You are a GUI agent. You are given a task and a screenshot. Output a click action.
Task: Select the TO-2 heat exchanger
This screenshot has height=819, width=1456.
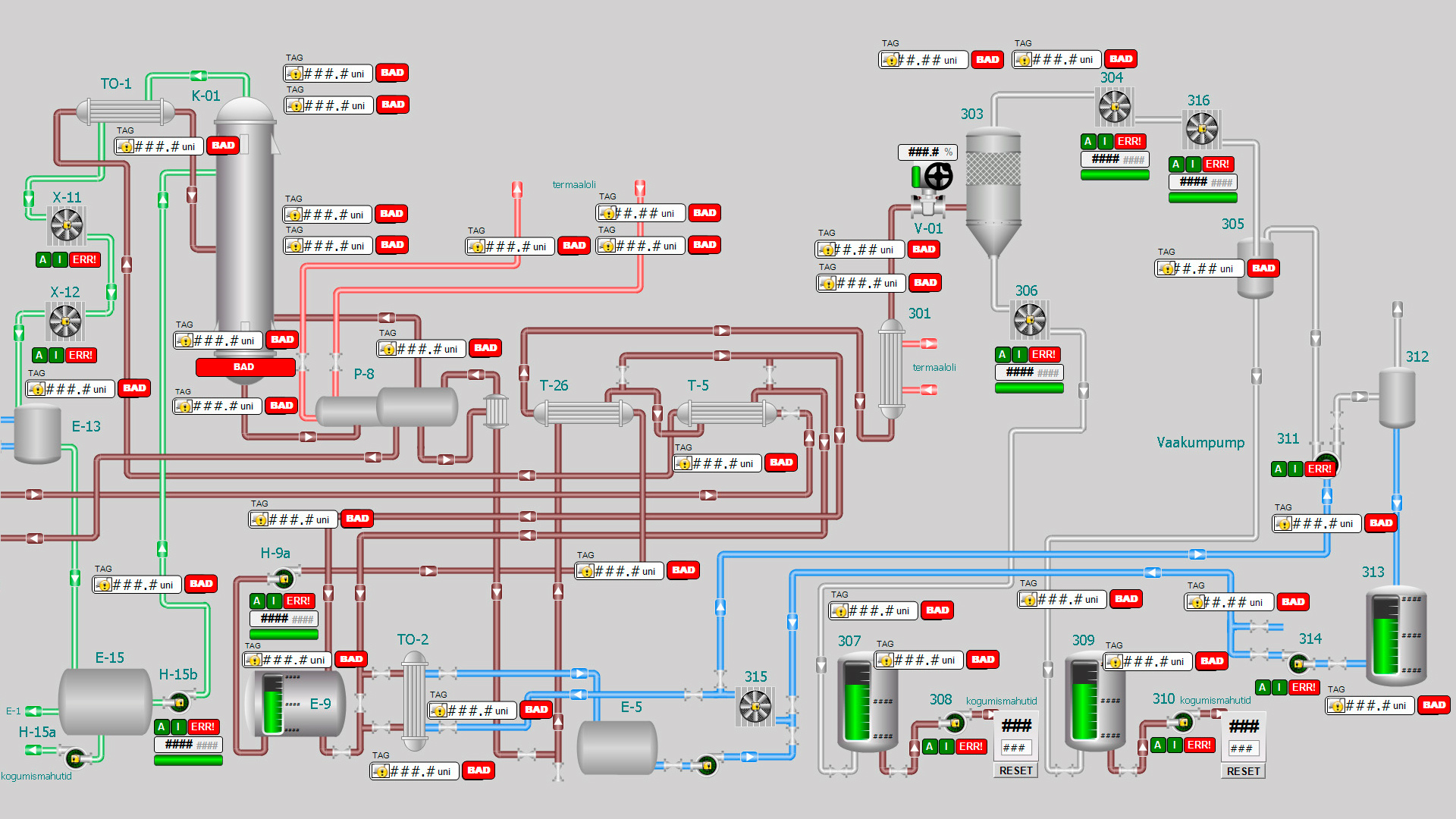[x=414, y=702]
